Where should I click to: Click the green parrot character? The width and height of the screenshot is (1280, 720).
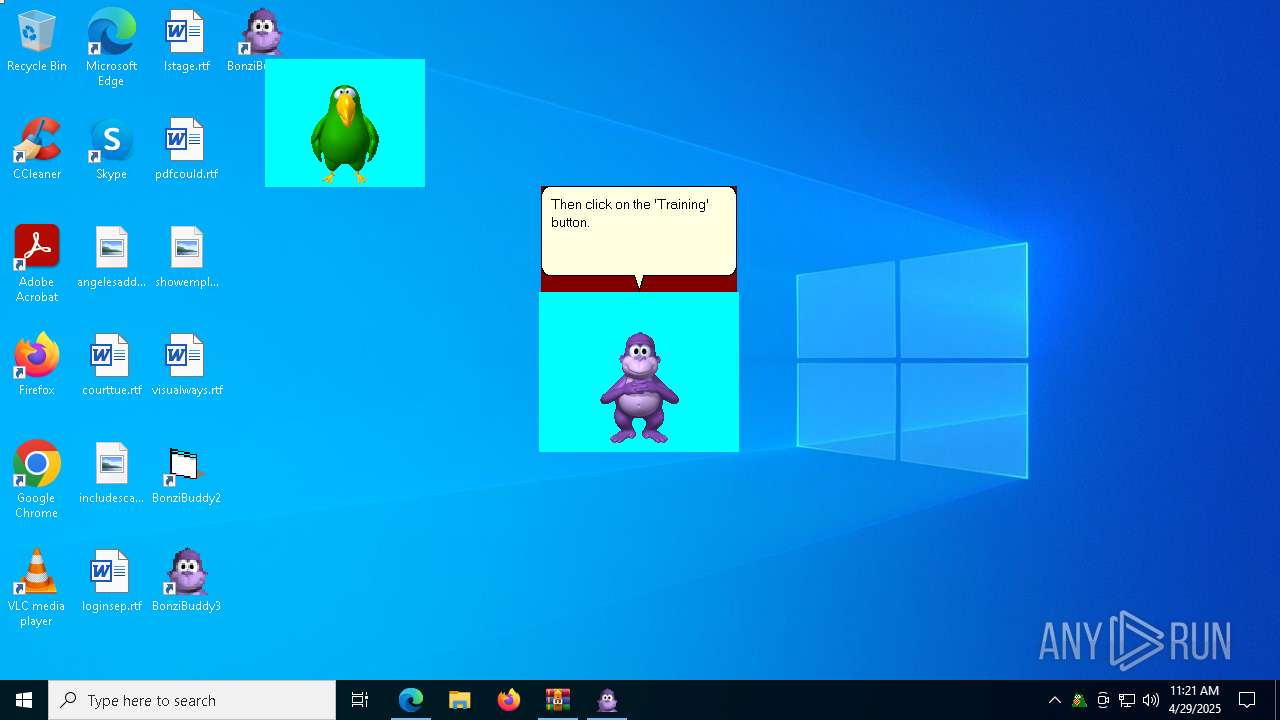point(345,134)
